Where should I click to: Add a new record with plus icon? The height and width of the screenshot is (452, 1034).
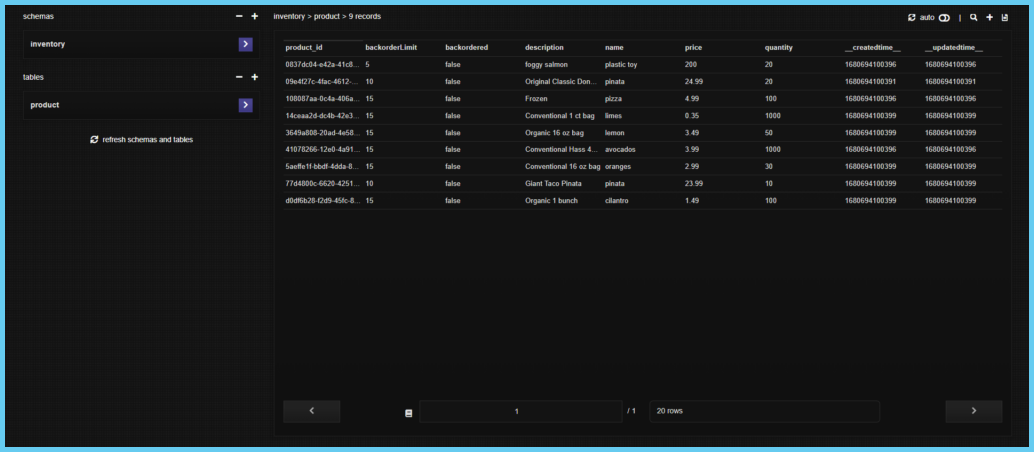(989, 17)
